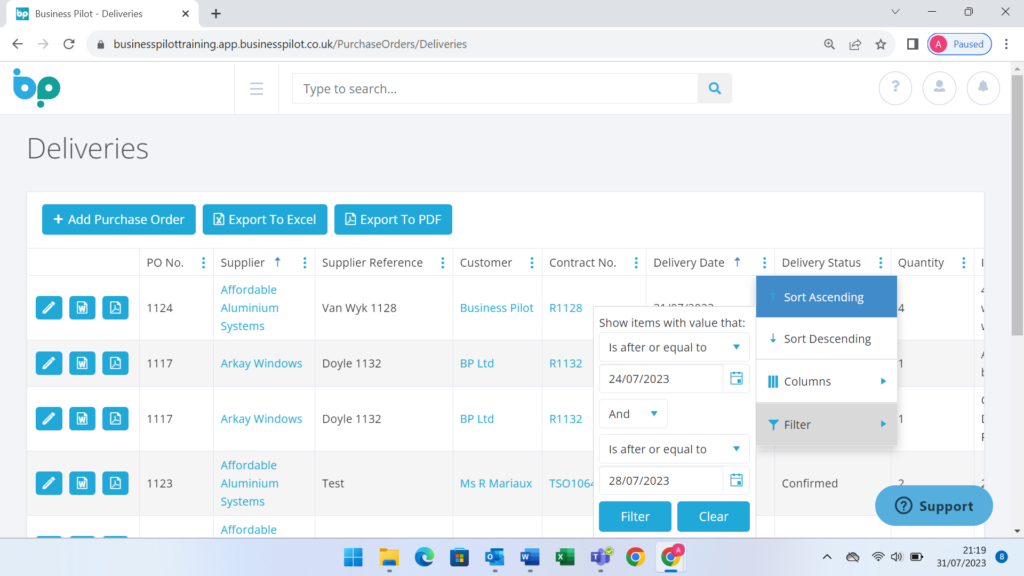Click the 'Type to search...' field
The height and width of the screenshot is (576, 1024).
(495, 89)
